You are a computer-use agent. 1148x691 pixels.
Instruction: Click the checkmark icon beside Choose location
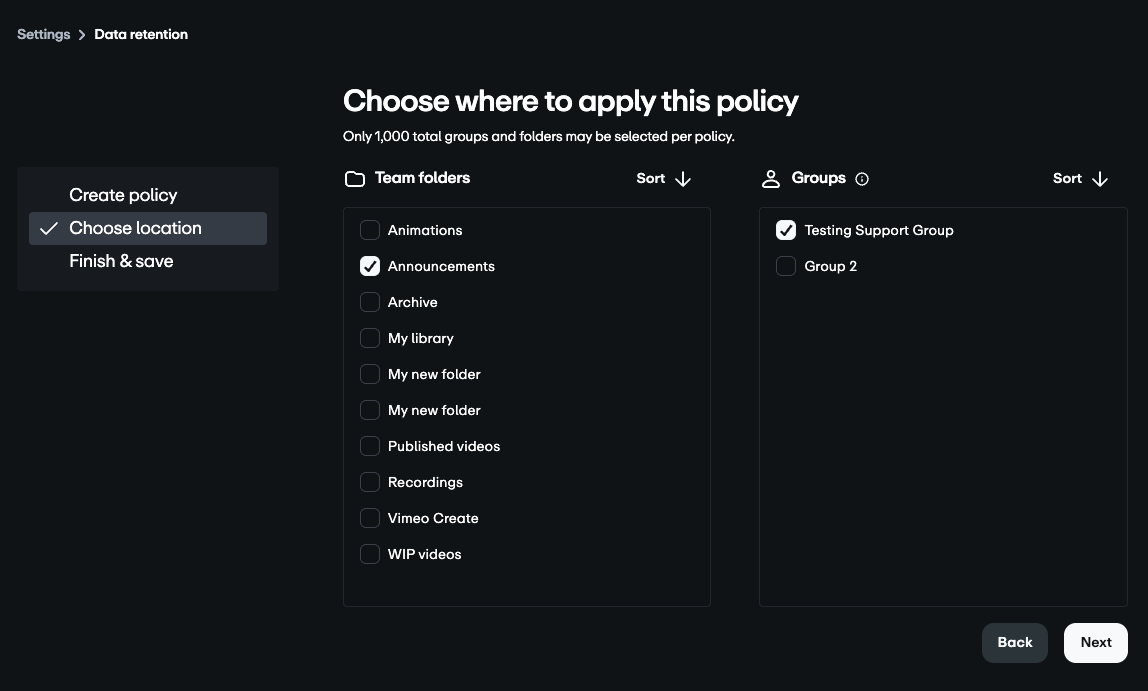coord(49,228)
